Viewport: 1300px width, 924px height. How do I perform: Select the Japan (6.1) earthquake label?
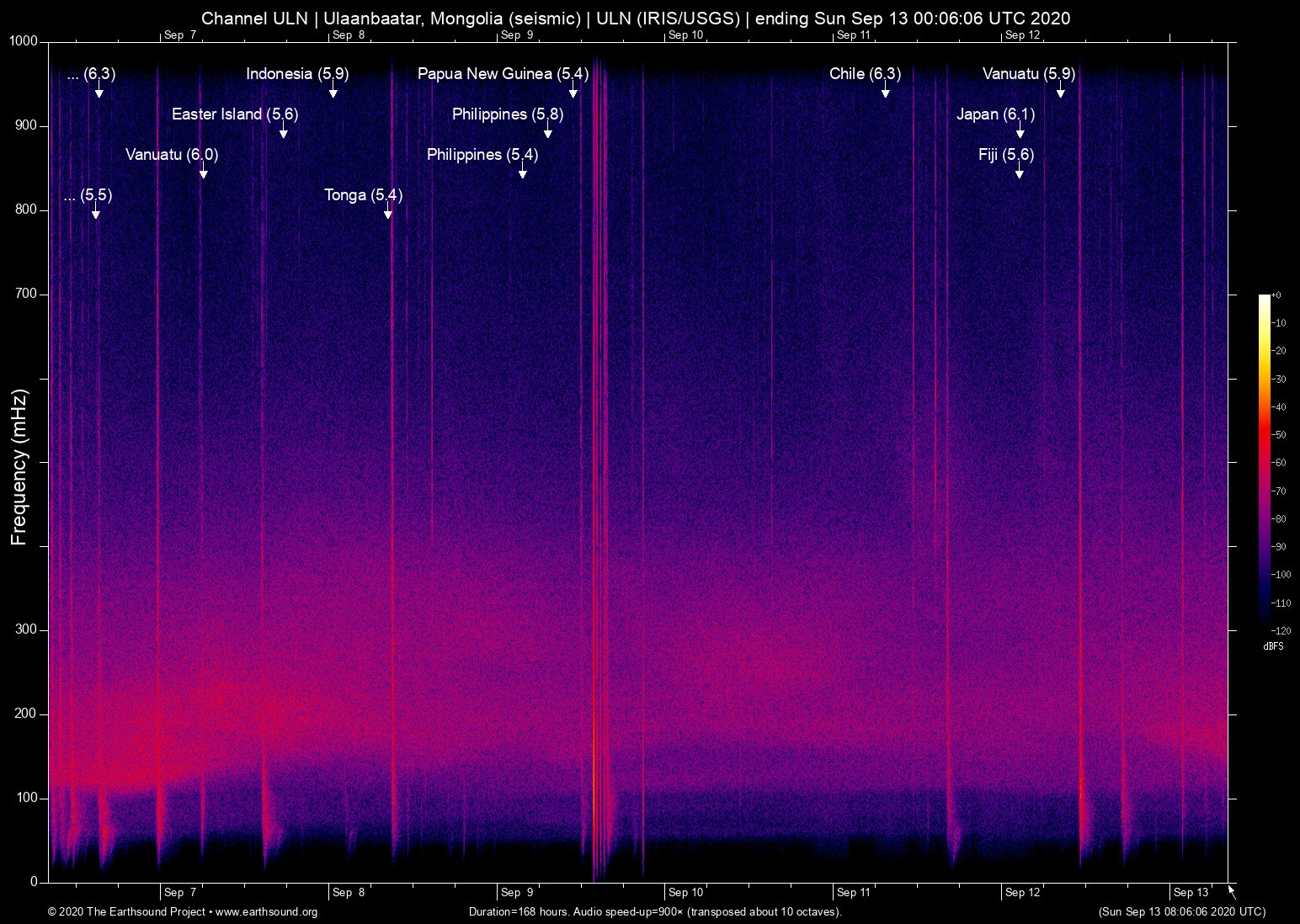[x=996, y=114]
